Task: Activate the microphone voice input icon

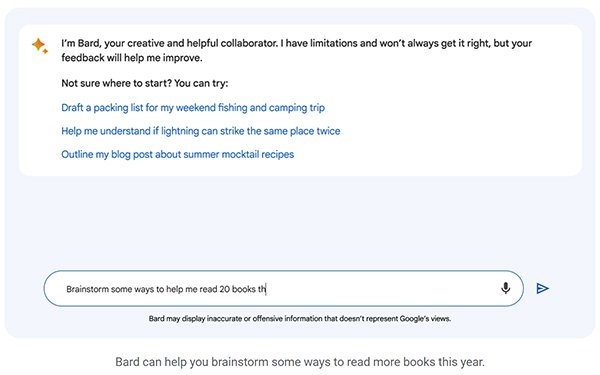Action: click(x=505, y=288)
